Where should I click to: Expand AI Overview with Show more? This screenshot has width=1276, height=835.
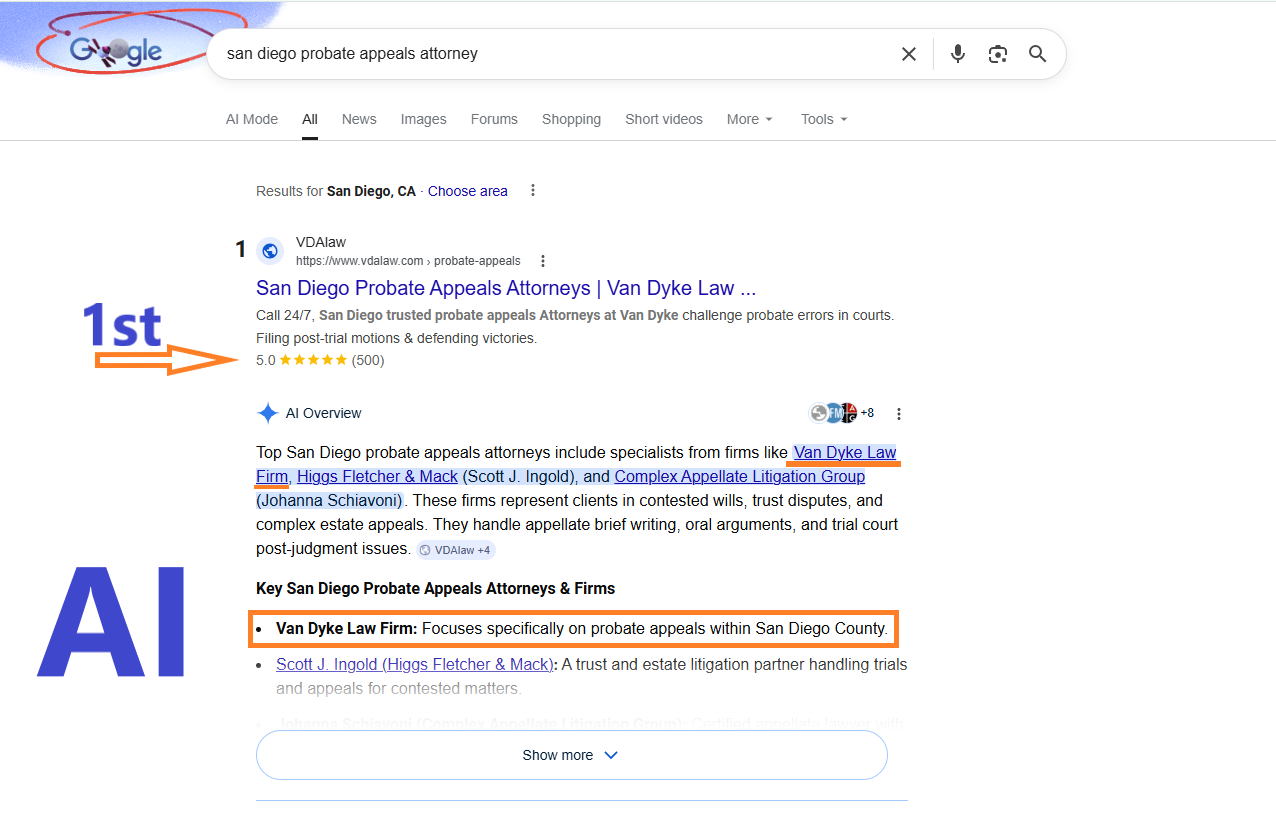(x=572, y=755)
